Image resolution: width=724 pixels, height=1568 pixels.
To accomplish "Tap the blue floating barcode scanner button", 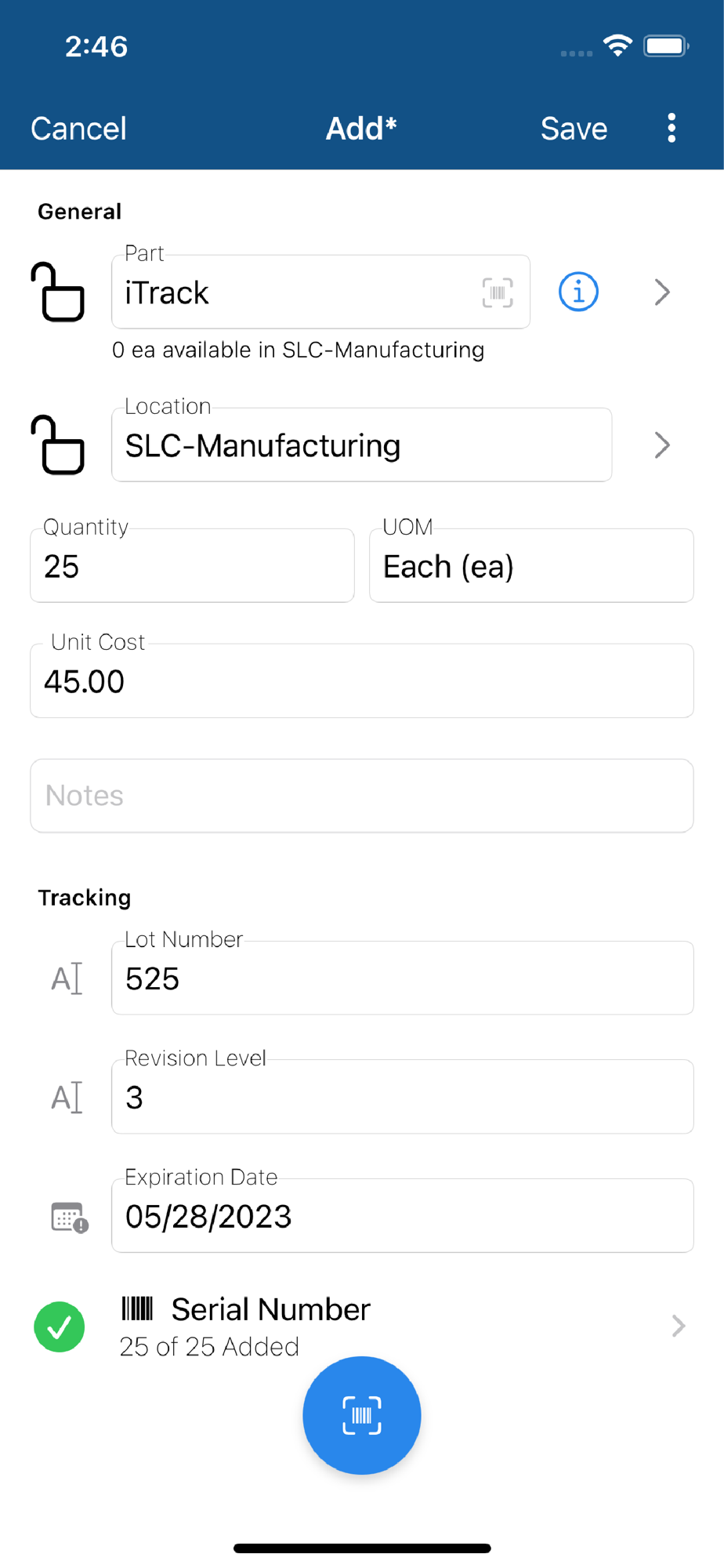I will click(x=362, y=1415).
